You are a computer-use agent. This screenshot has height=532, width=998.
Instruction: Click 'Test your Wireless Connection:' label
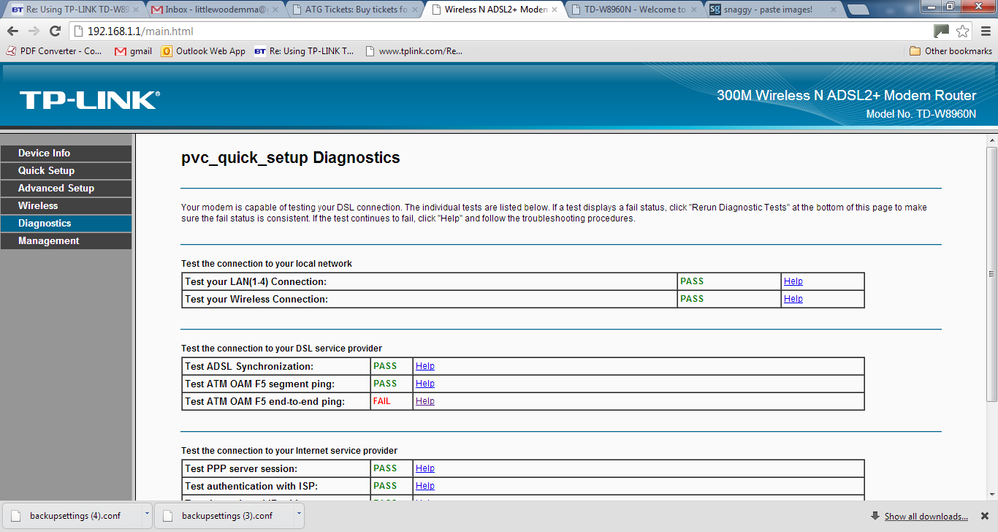[257, 299]
